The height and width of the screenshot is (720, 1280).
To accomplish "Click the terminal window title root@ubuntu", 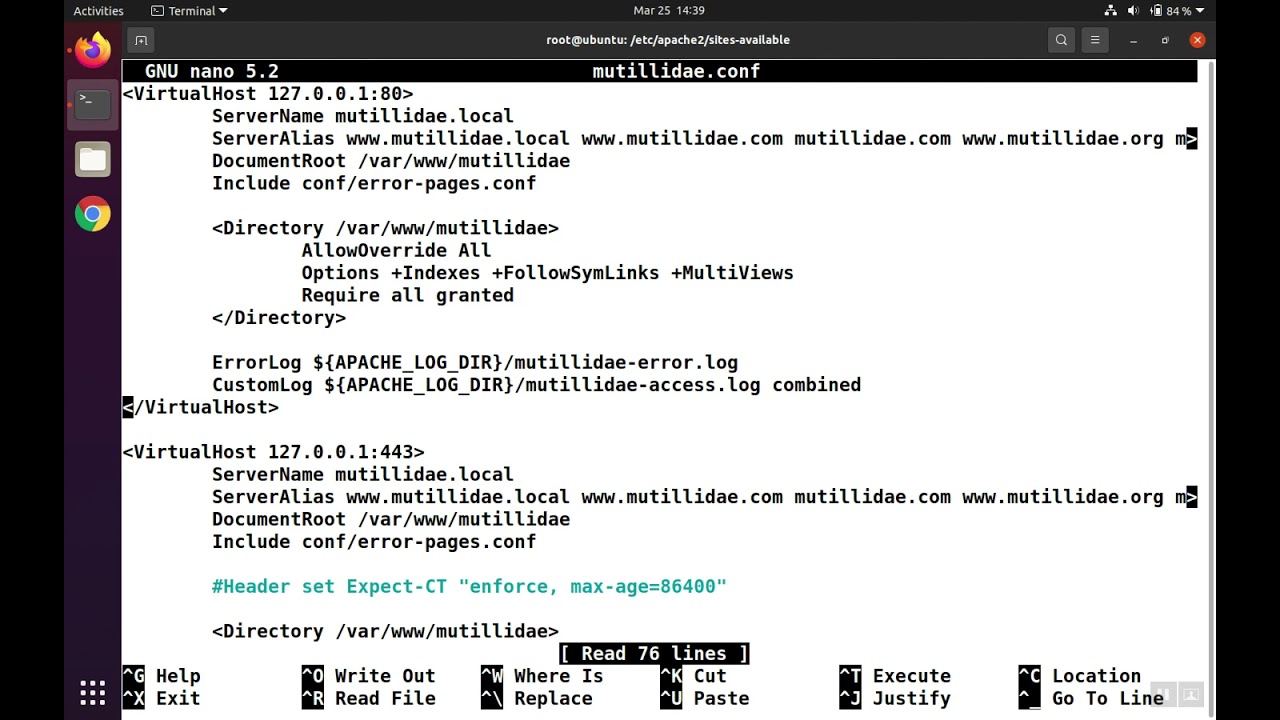I will click(x=668, y=40).
